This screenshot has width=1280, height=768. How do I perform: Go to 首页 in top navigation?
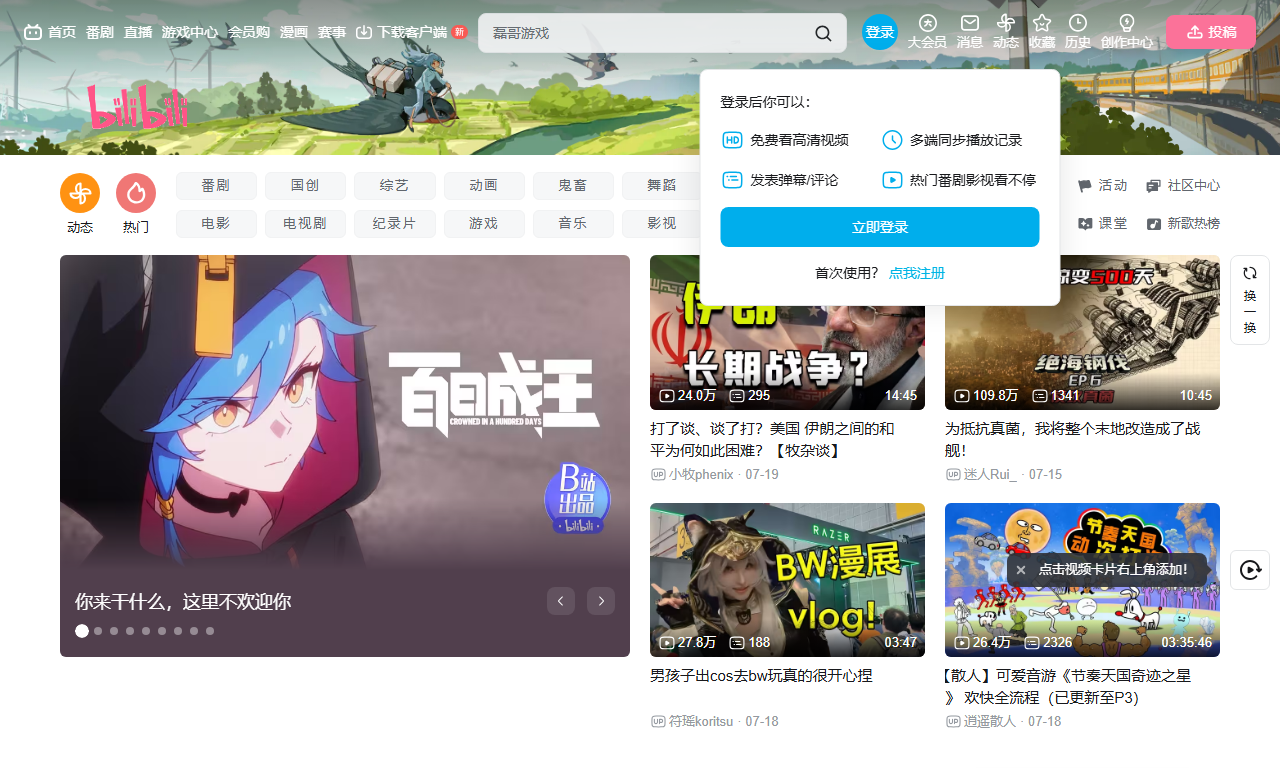pos(50,32)
